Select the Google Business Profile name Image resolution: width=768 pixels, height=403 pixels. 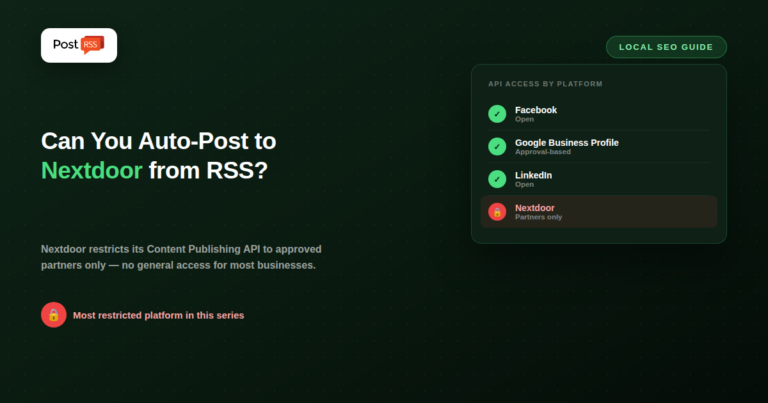click(x=567, y=142)
